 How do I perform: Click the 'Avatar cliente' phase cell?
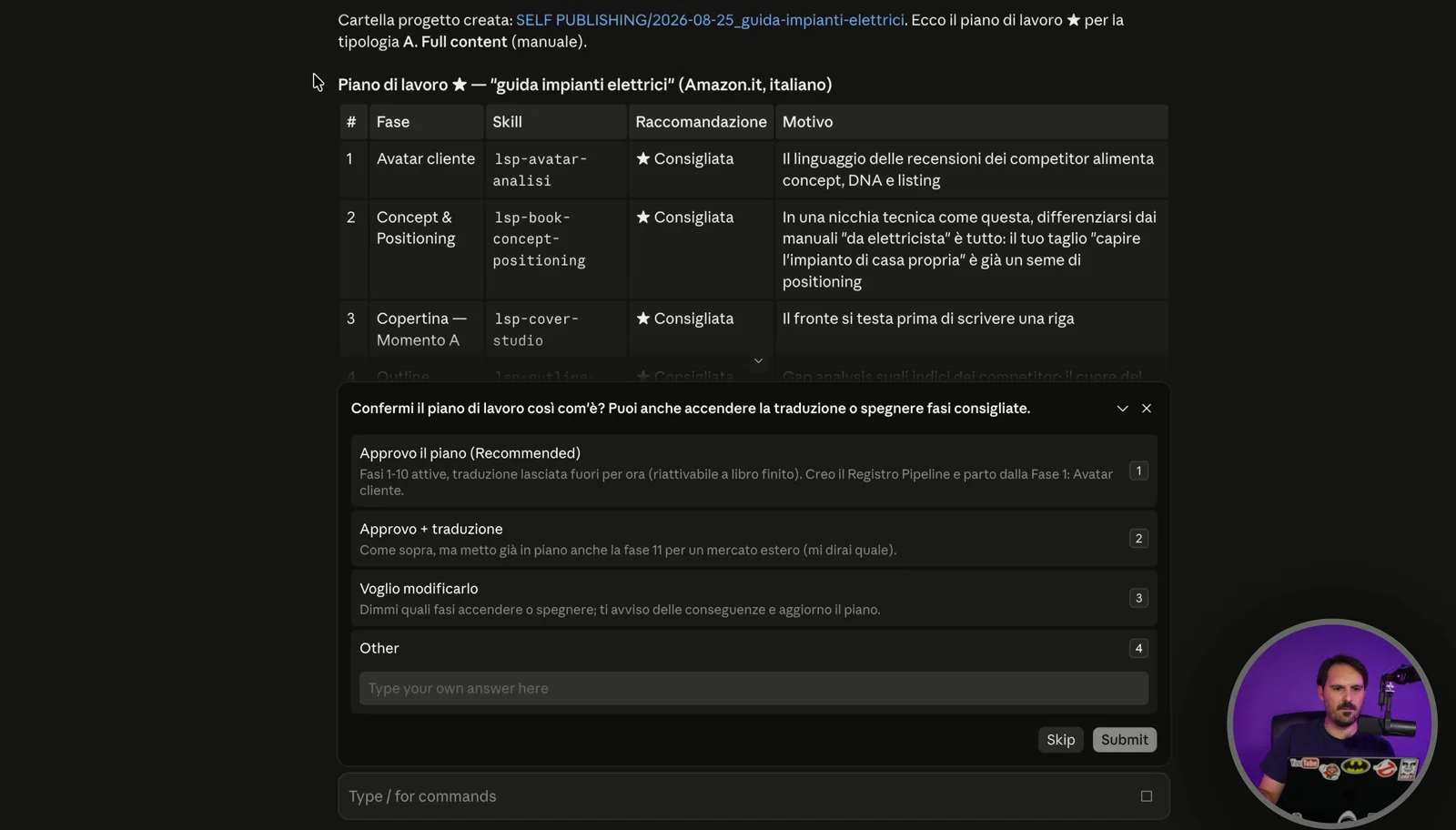pyautogui.click(x=426, y=169)
